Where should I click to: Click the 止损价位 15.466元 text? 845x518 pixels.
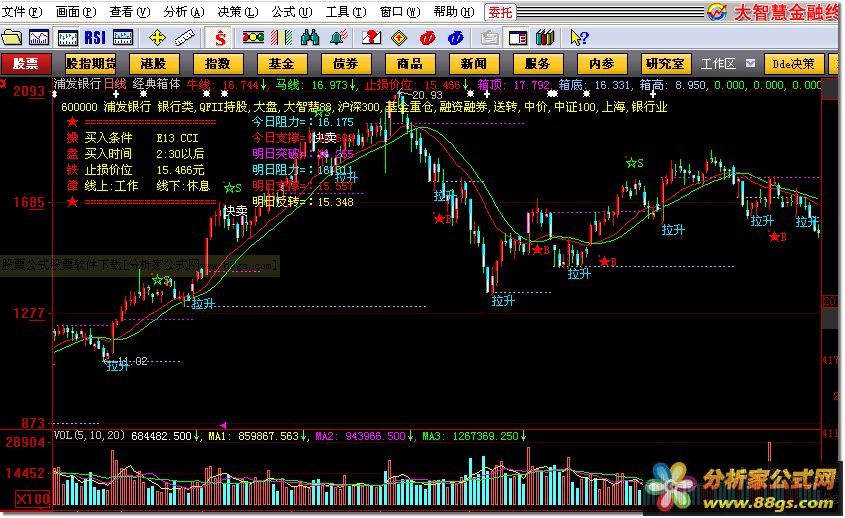click(x=144, y=170)
